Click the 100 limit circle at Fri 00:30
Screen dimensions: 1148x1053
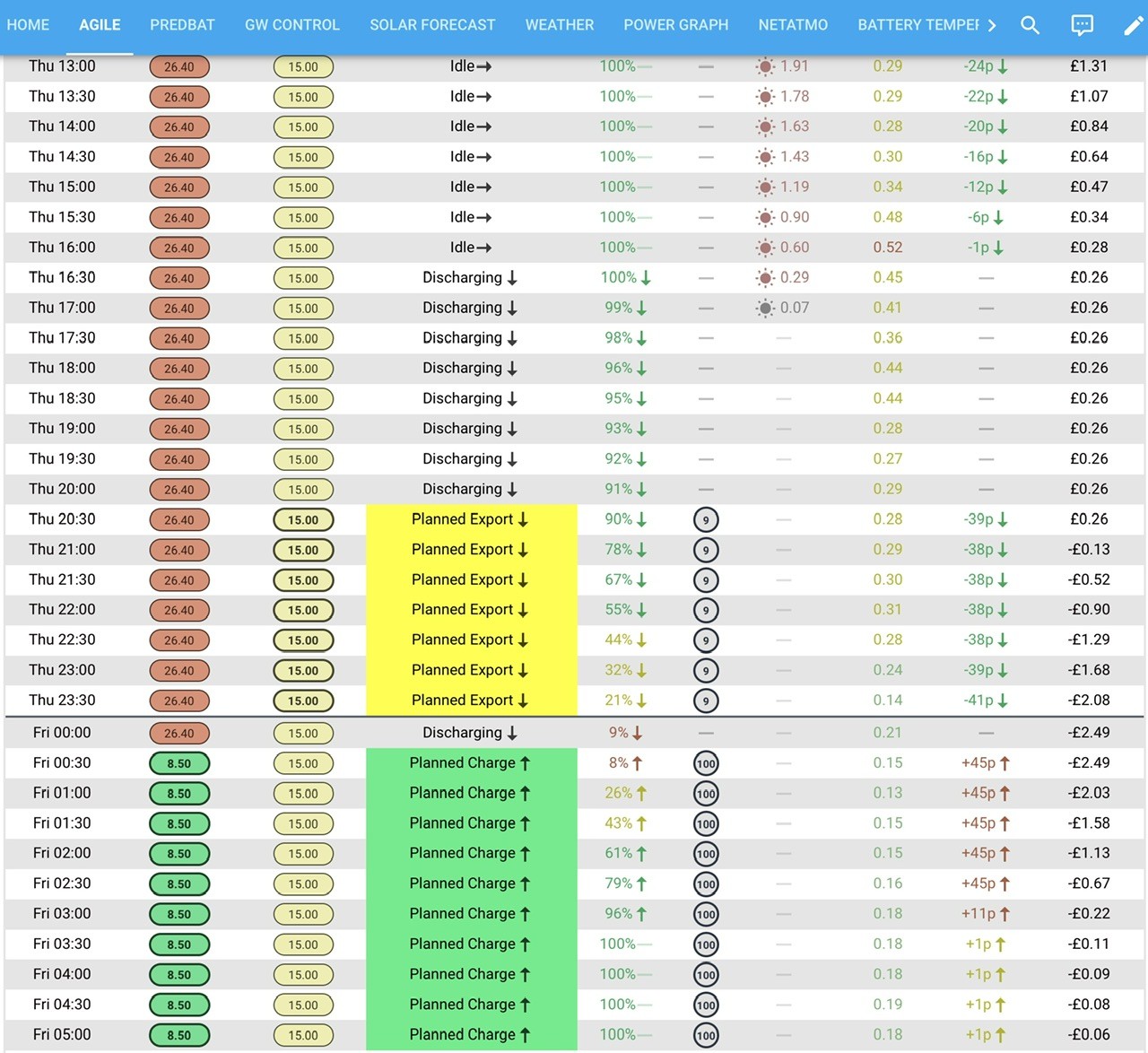[706, 764]
